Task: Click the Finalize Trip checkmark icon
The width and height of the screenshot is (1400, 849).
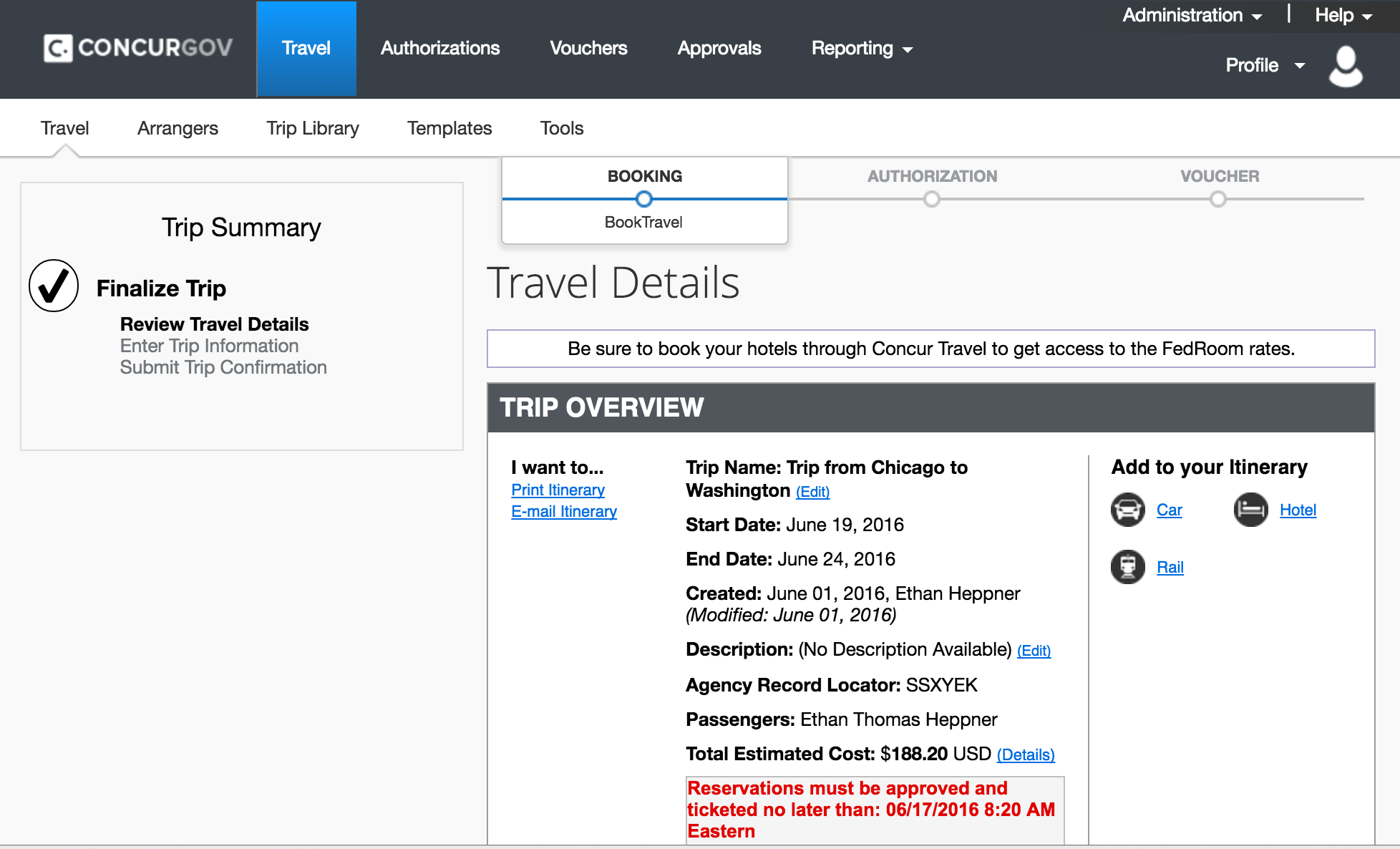Action: coord(54,286)
